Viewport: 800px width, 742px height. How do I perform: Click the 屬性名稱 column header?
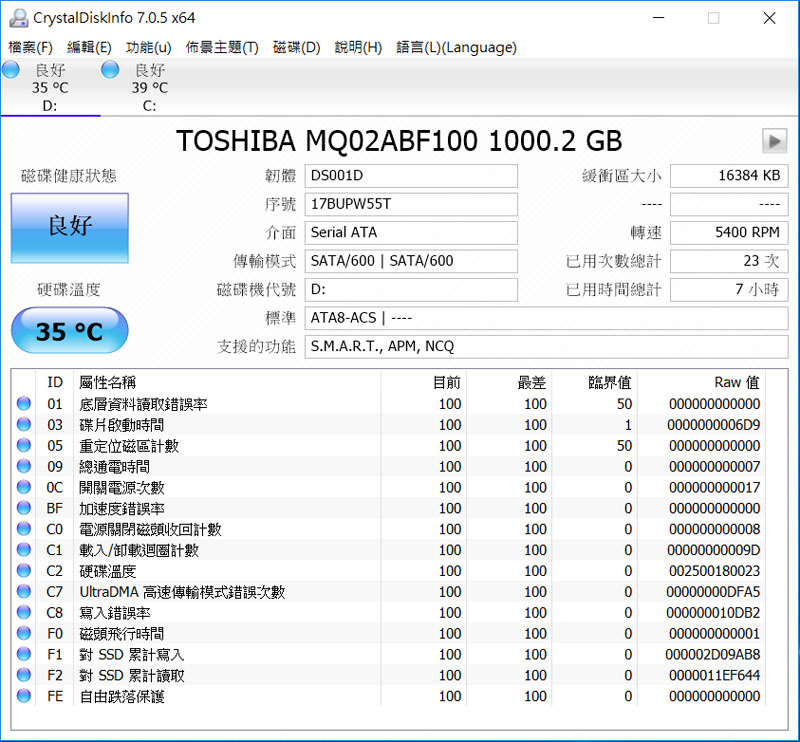(227, 382)
